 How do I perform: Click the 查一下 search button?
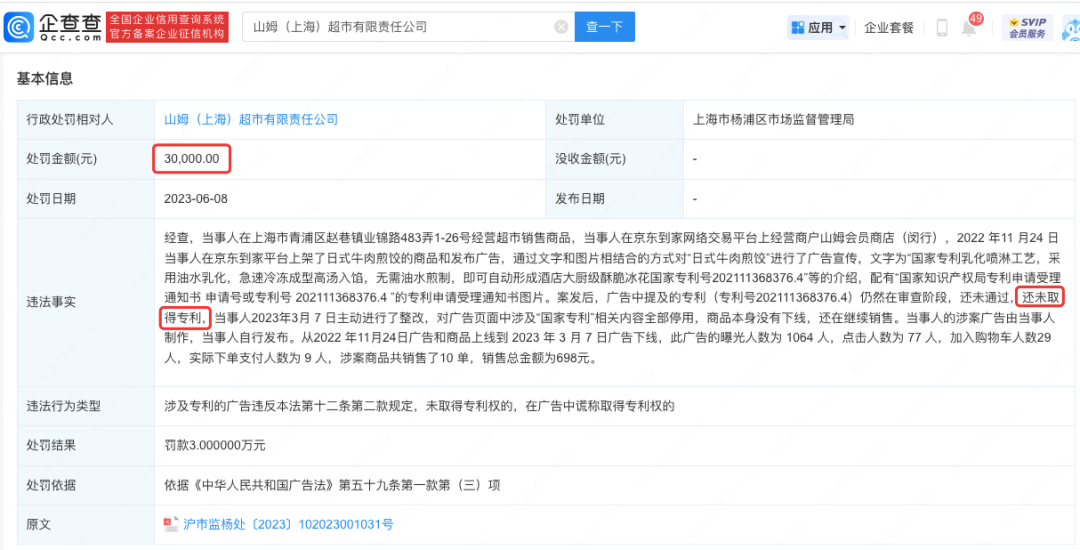tap(605, 27)
